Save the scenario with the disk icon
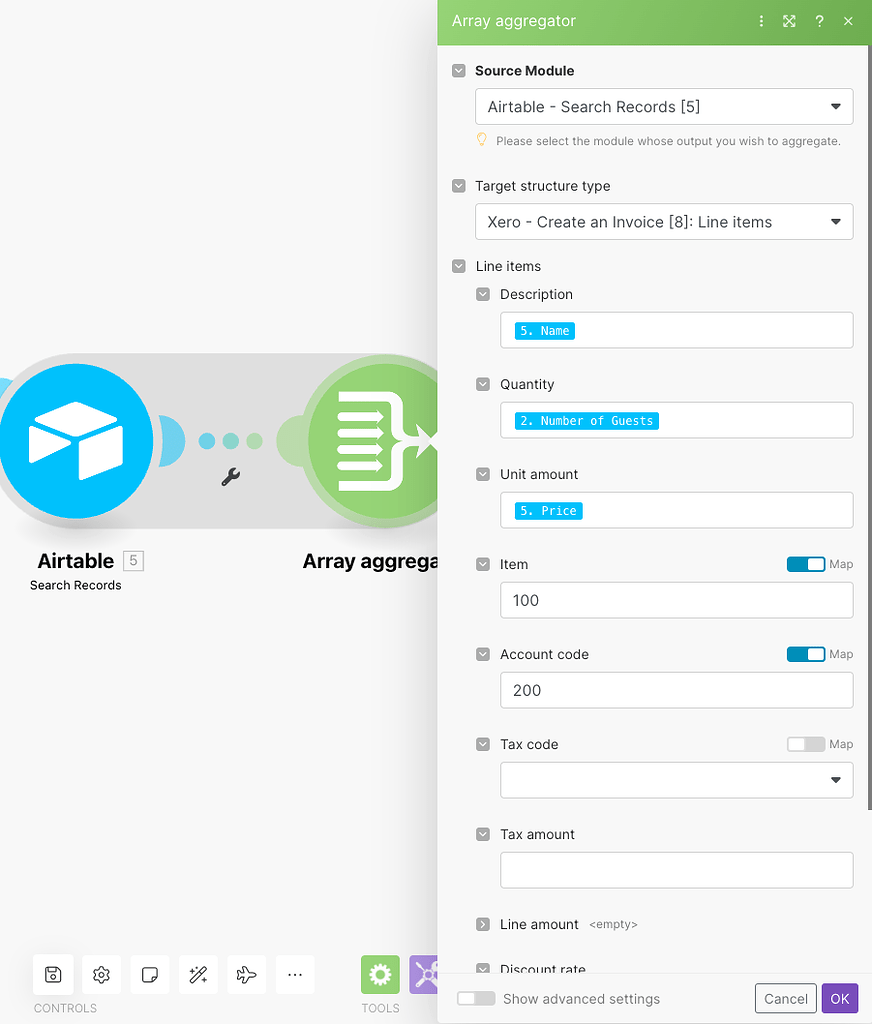 coord(53,975)
